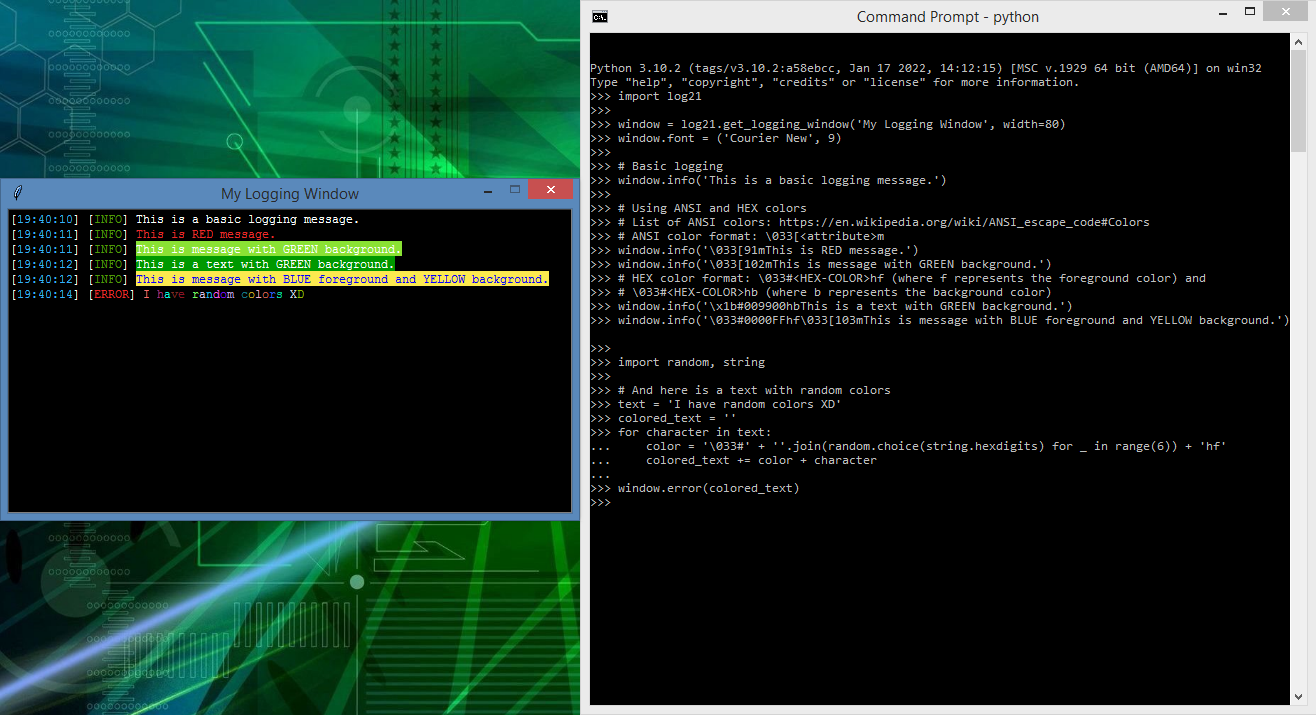
Task: Click the scroll up arrow in Command Prompt
Action: point(1298,42)
